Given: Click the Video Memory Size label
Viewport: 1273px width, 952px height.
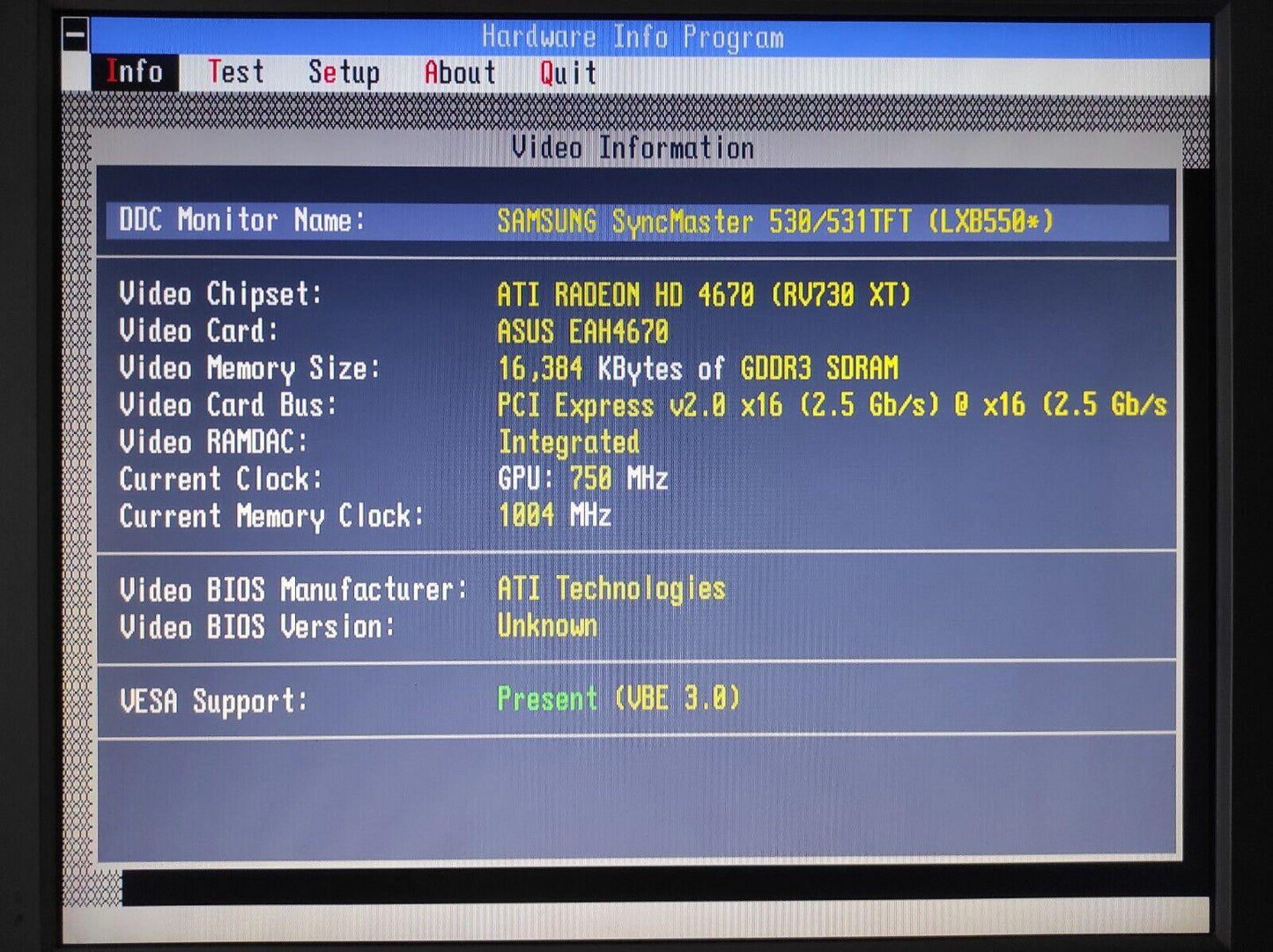Looking at the screenshot, I should (249, 368).
